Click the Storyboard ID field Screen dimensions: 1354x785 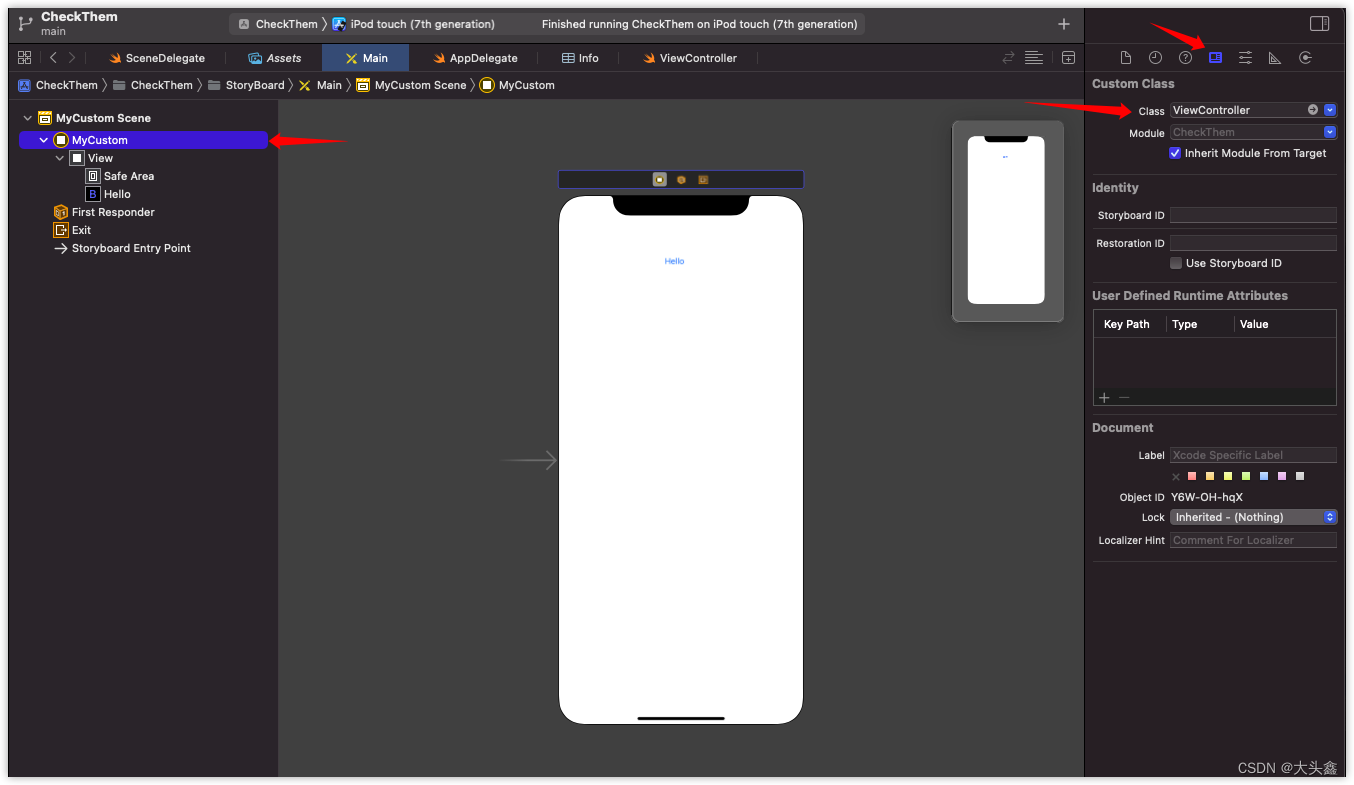(1253, 215)
